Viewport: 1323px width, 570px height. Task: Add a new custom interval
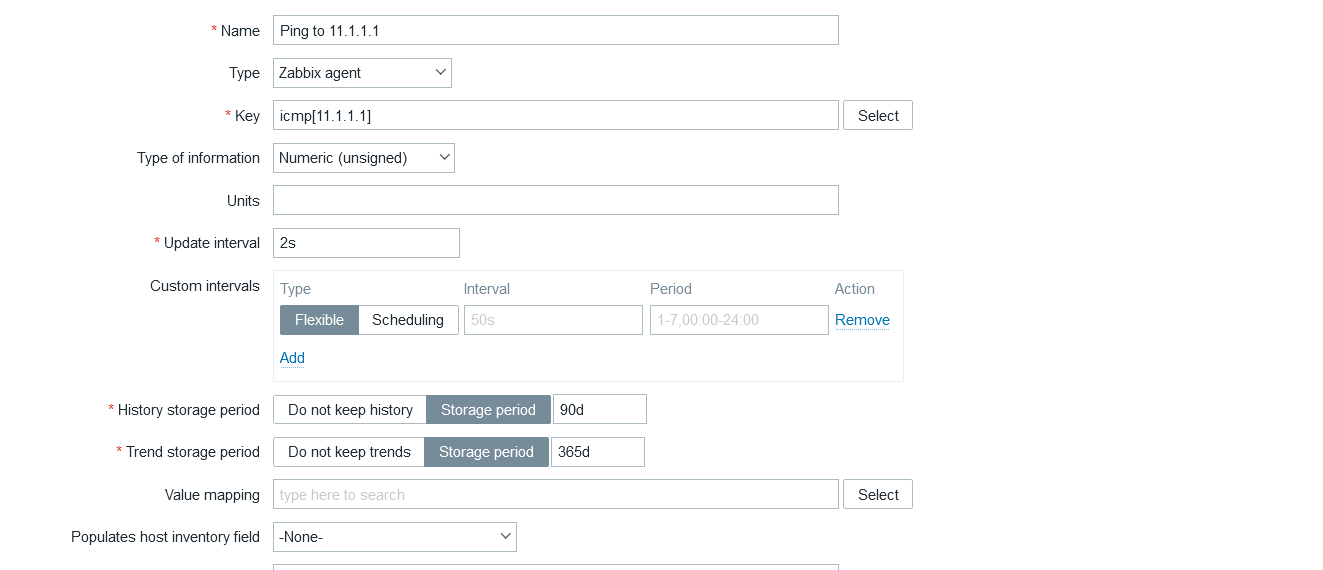click(292, 358)
